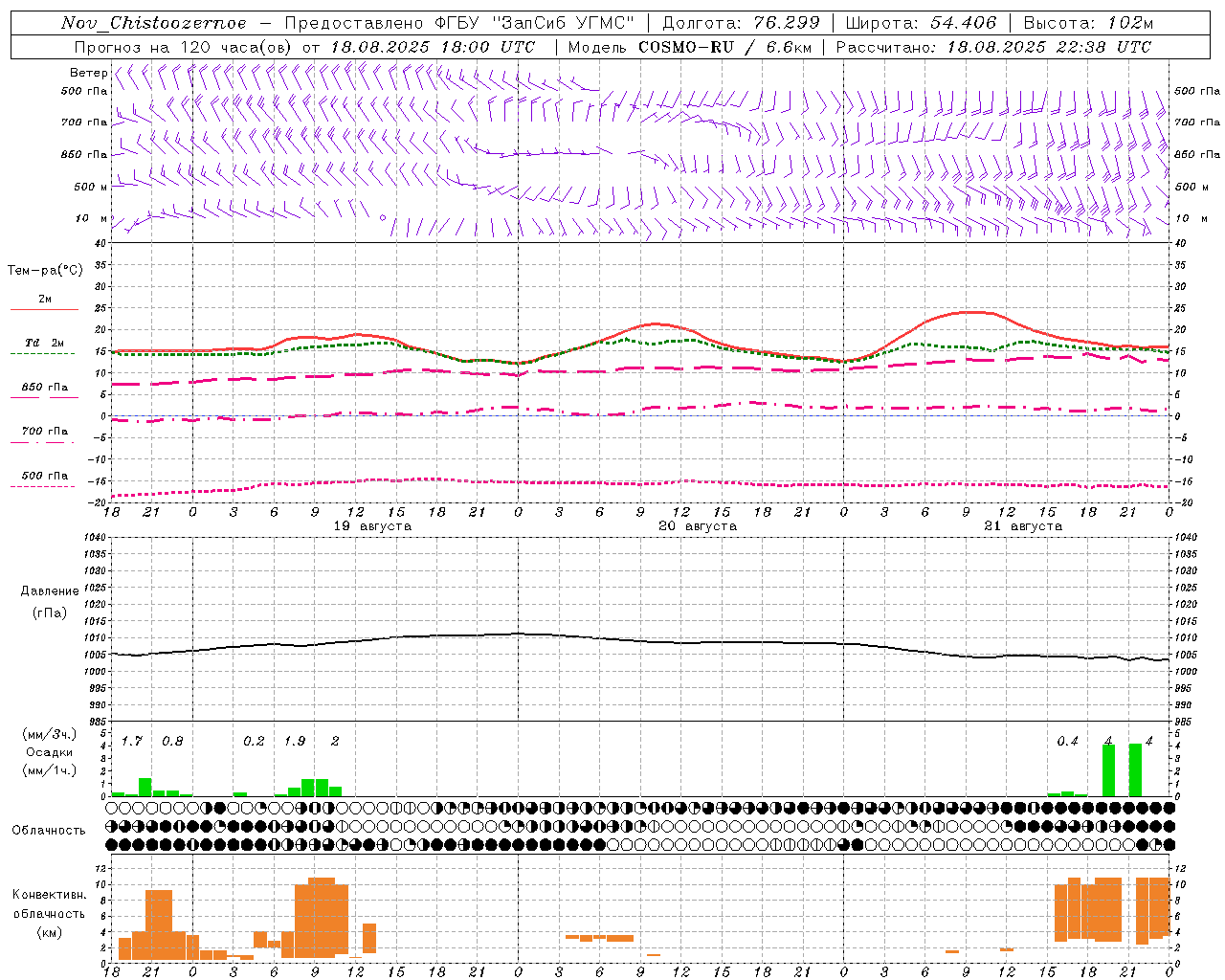Select the latitude value "Широта: 54.406"

pyautogui.click(x=921, y=23)
